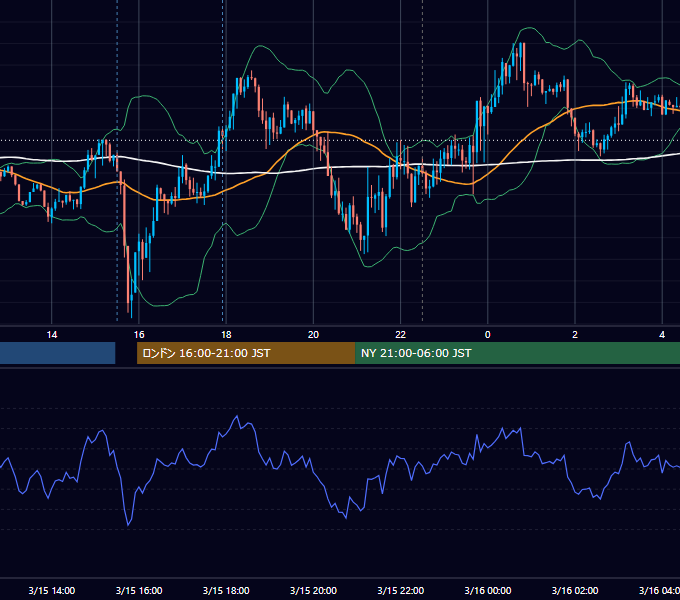Click the 3/16 00:00 timestamp label
680x600 pixels.
[x=487, y=590]
